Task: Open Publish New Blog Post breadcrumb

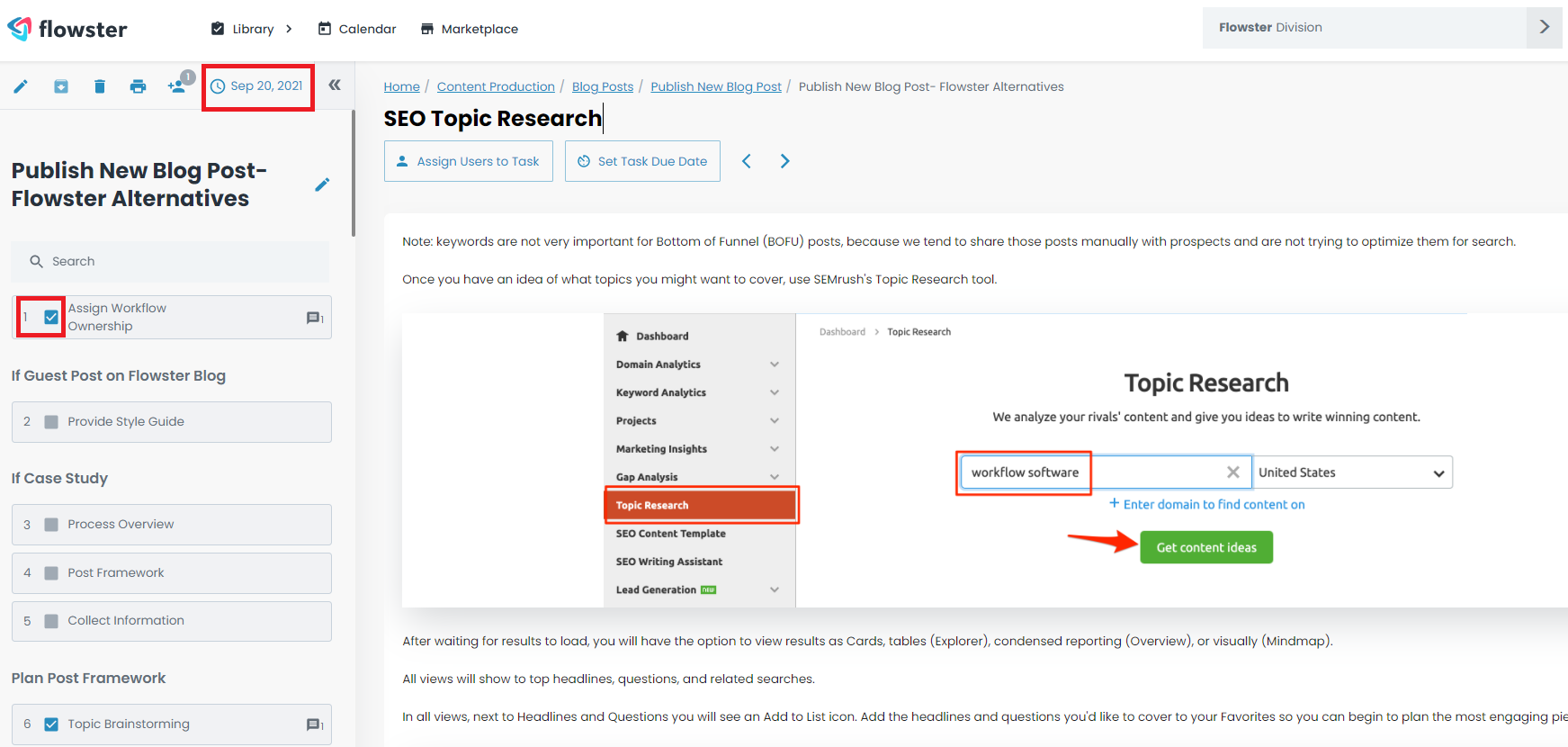Action: pos(716,86)
